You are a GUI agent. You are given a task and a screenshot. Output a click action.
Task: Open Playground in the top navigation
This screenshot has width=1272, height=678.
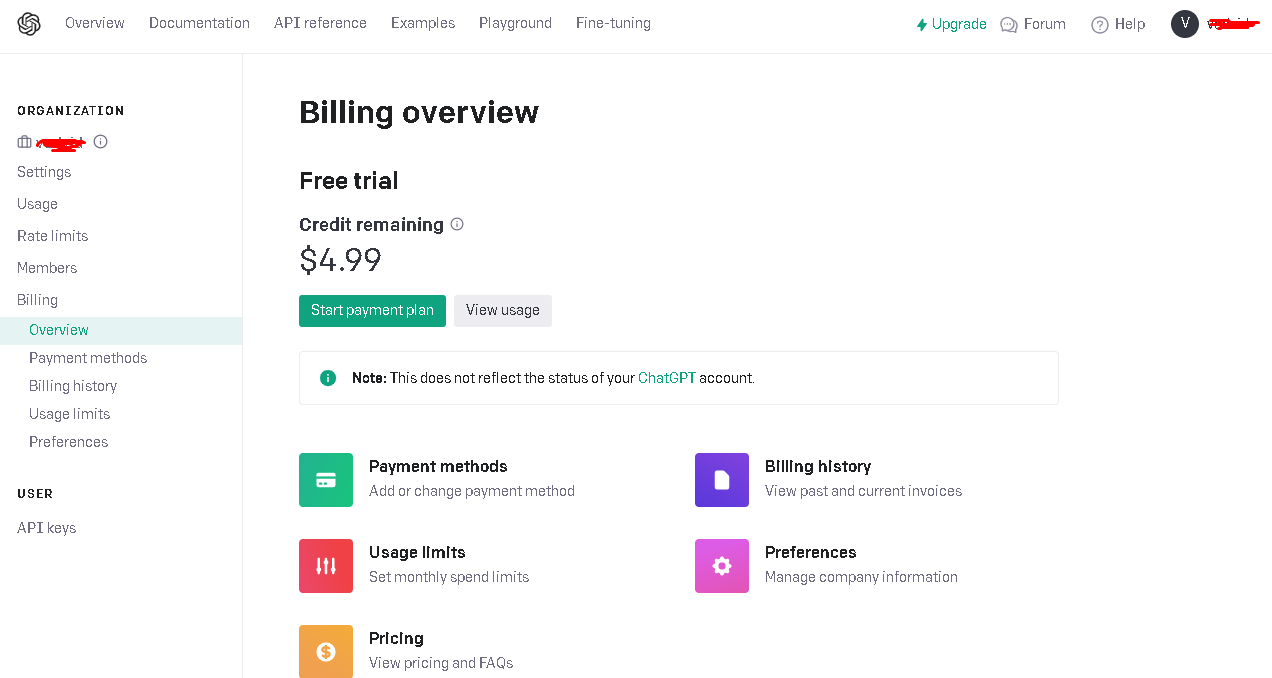point(515,23)
